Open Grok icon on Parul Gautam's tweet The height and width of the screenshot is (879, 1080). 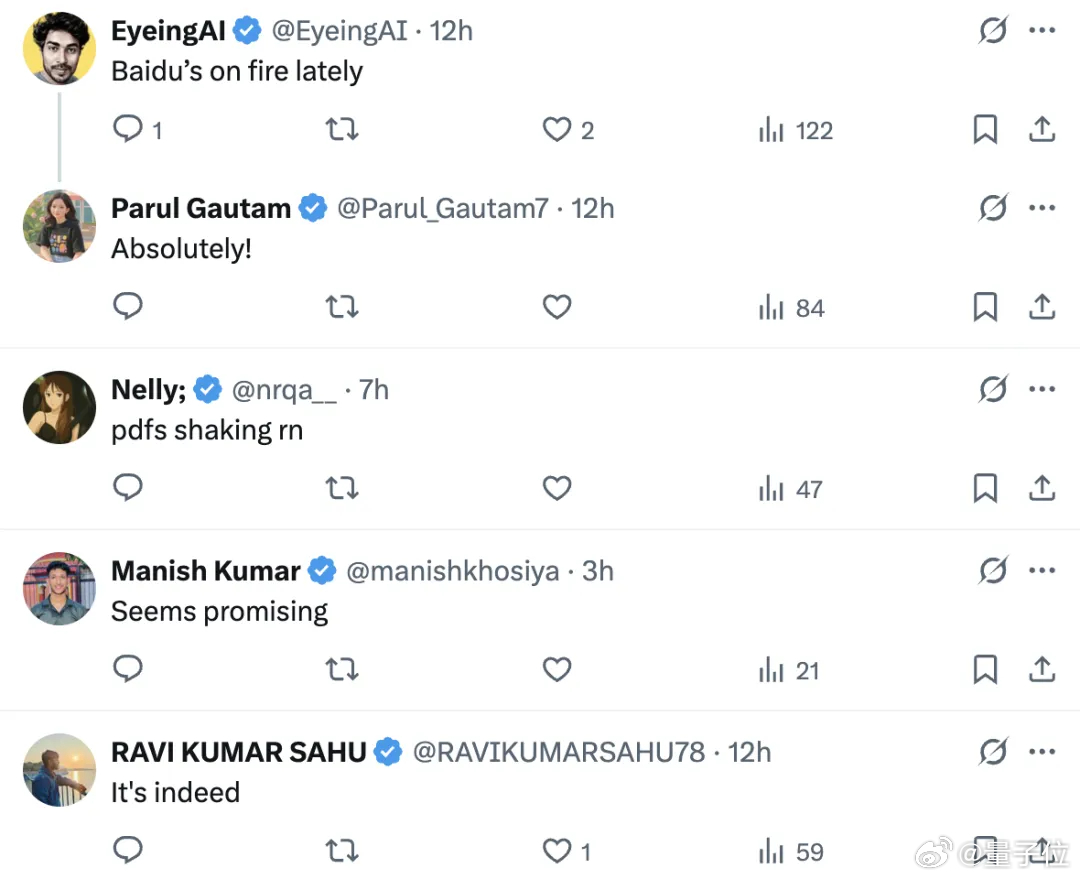coord(992,208)
